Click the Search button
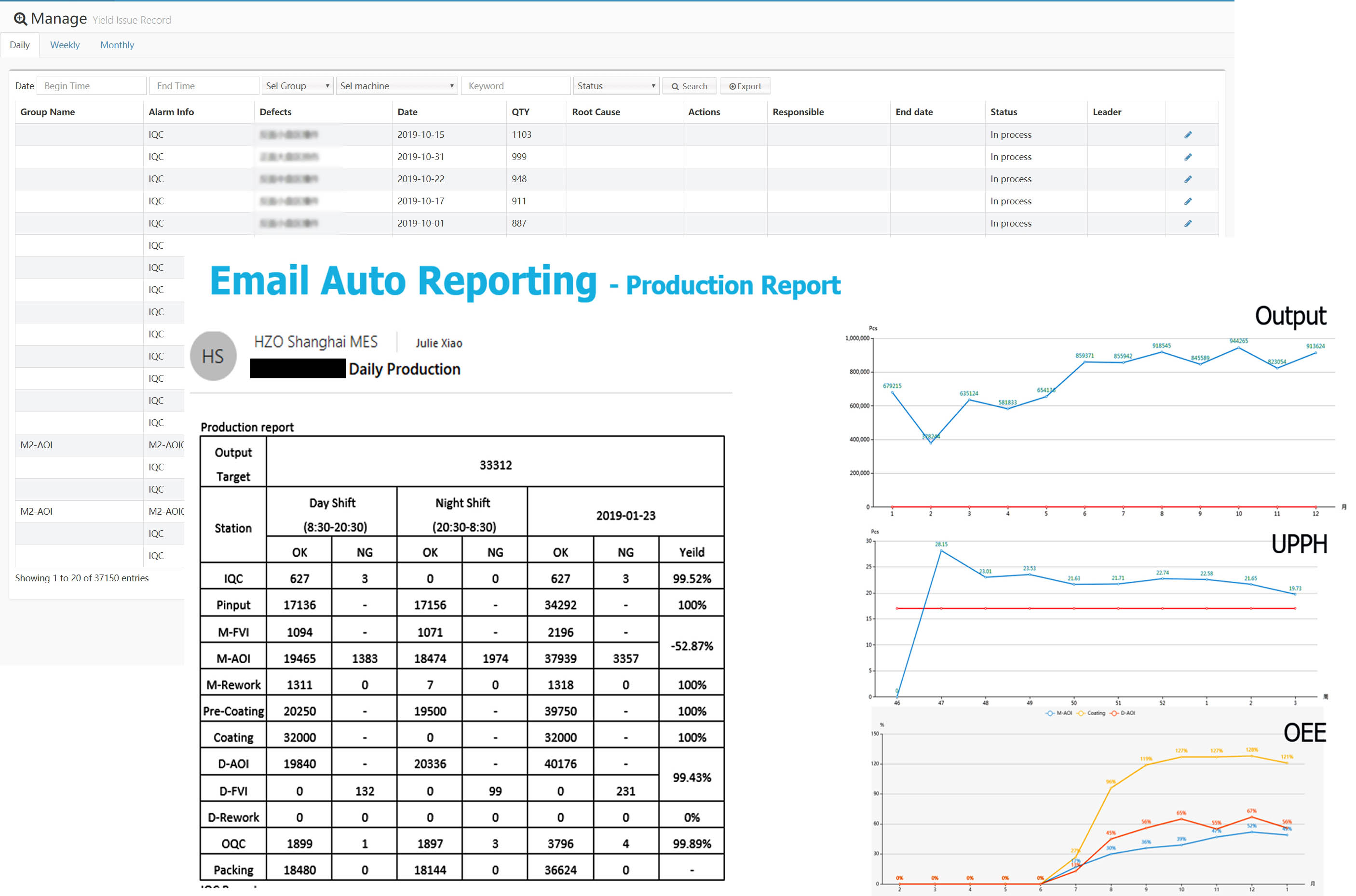Screen dimensions: 1356x896 click(x=689, y=86)
